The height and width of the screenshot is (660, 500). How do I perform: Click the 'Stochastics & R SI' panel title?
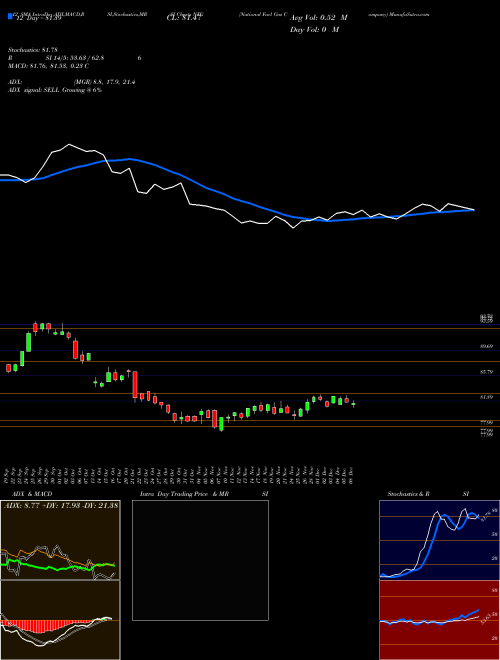click(x=428, y=494)
